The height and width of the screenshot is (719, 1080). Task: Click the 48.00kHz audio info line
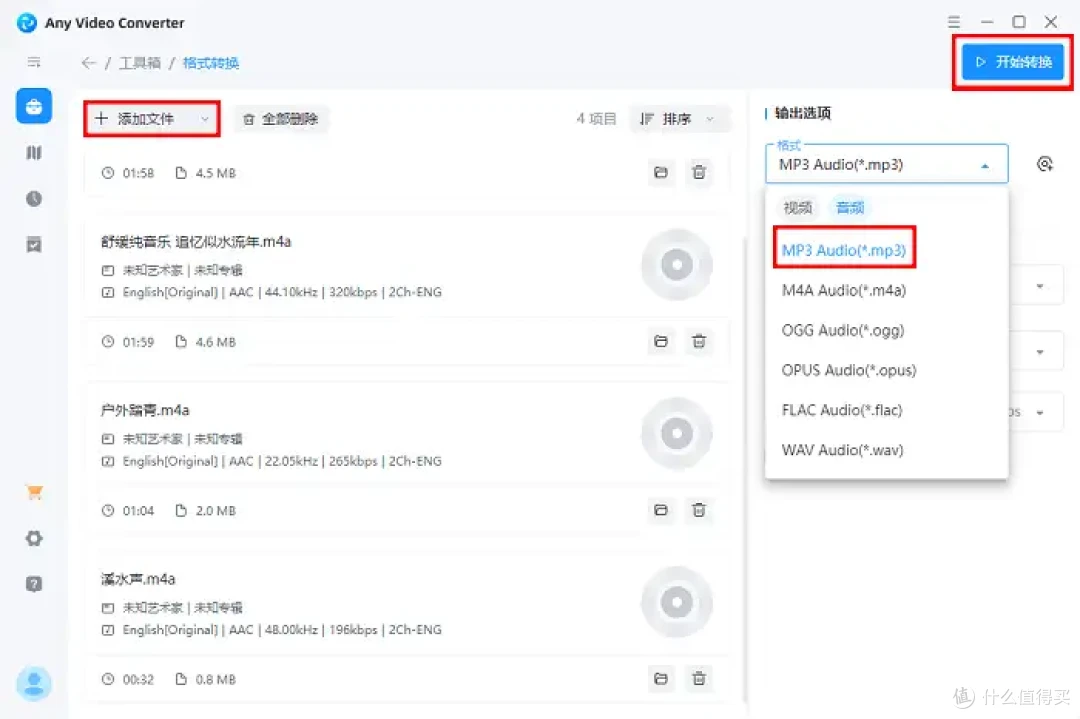click(x=282, y=629)
